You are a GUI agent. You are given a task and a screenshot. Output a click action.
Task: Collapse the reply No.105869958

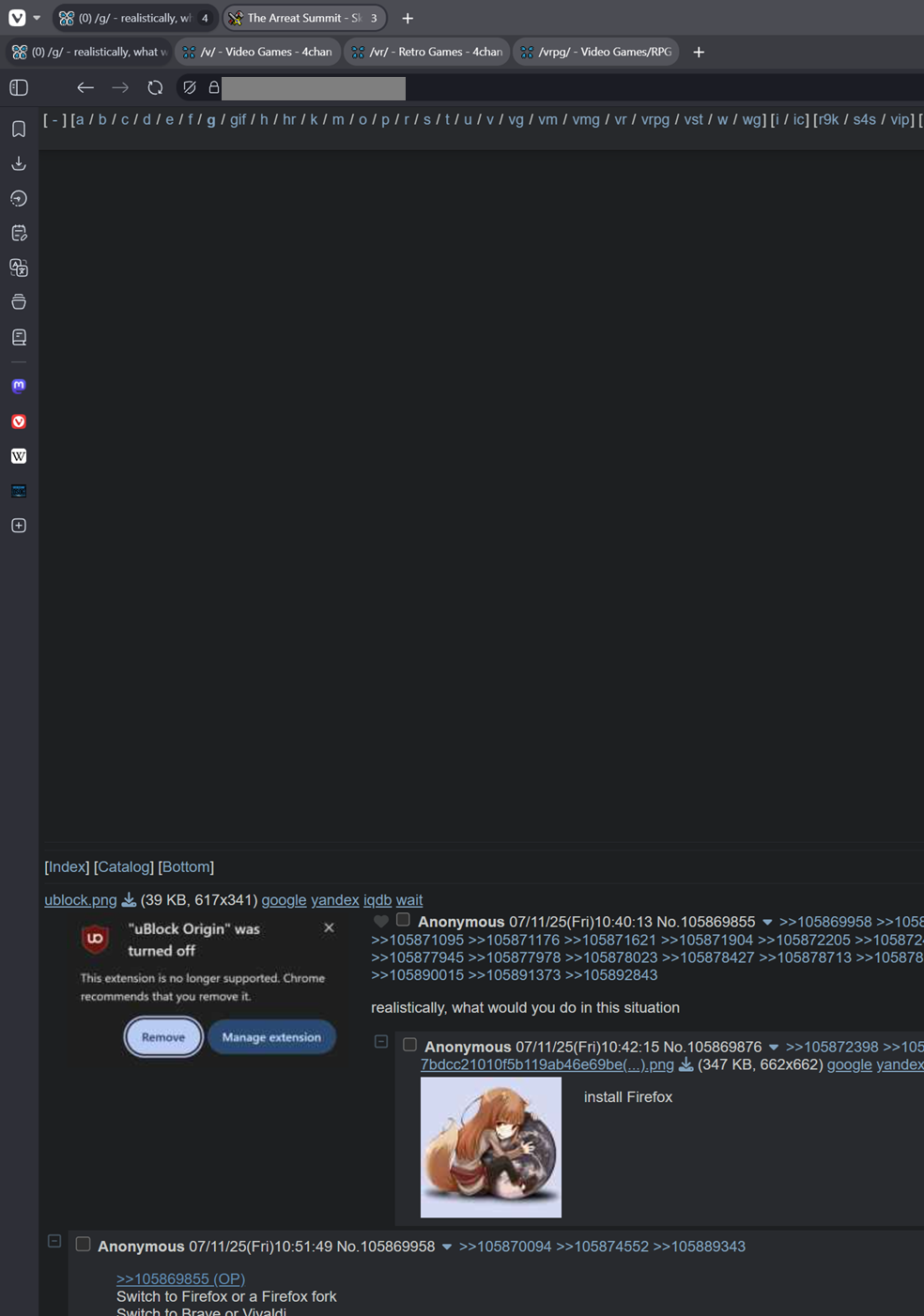[x=54, y=1241]
